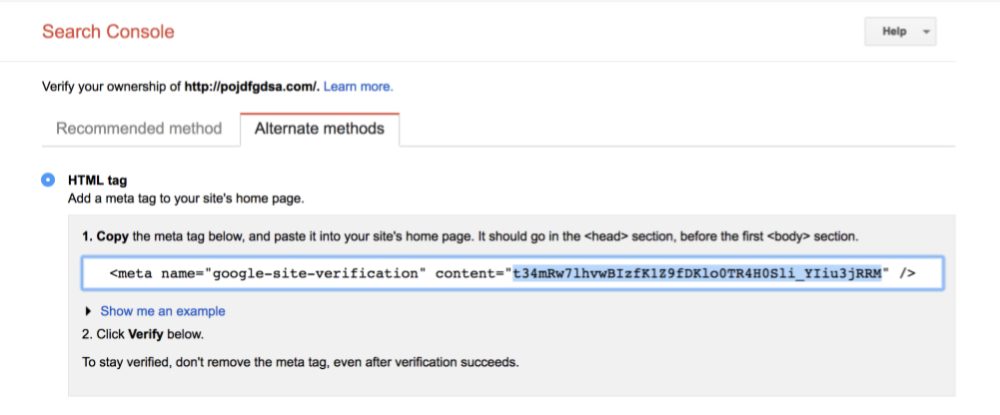Click the bold "HTML tag" label
Viewport: 1000px width, 415px height.
[97, 181]
